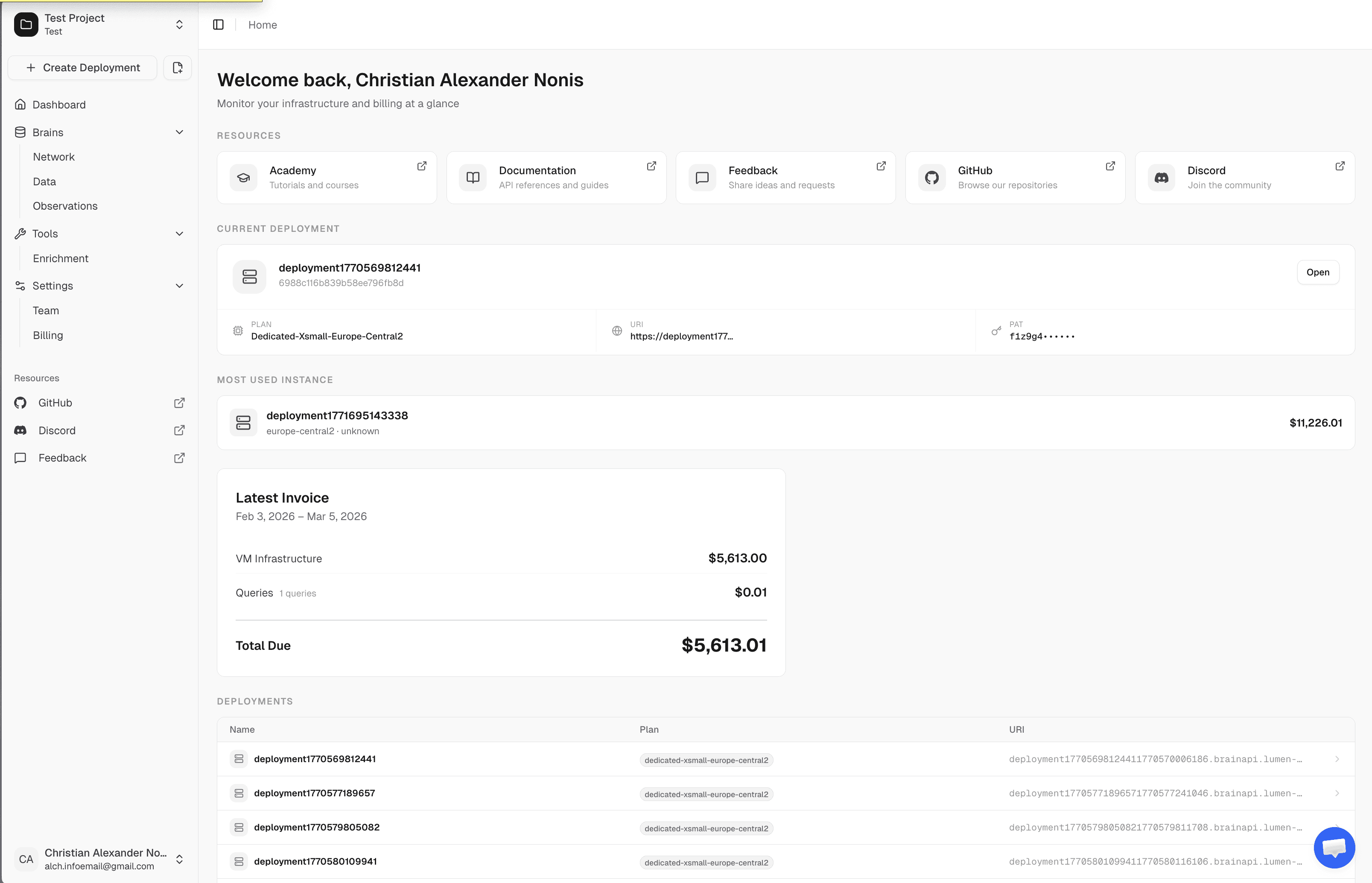Open GitHub resource card icon

click(932, 178)
